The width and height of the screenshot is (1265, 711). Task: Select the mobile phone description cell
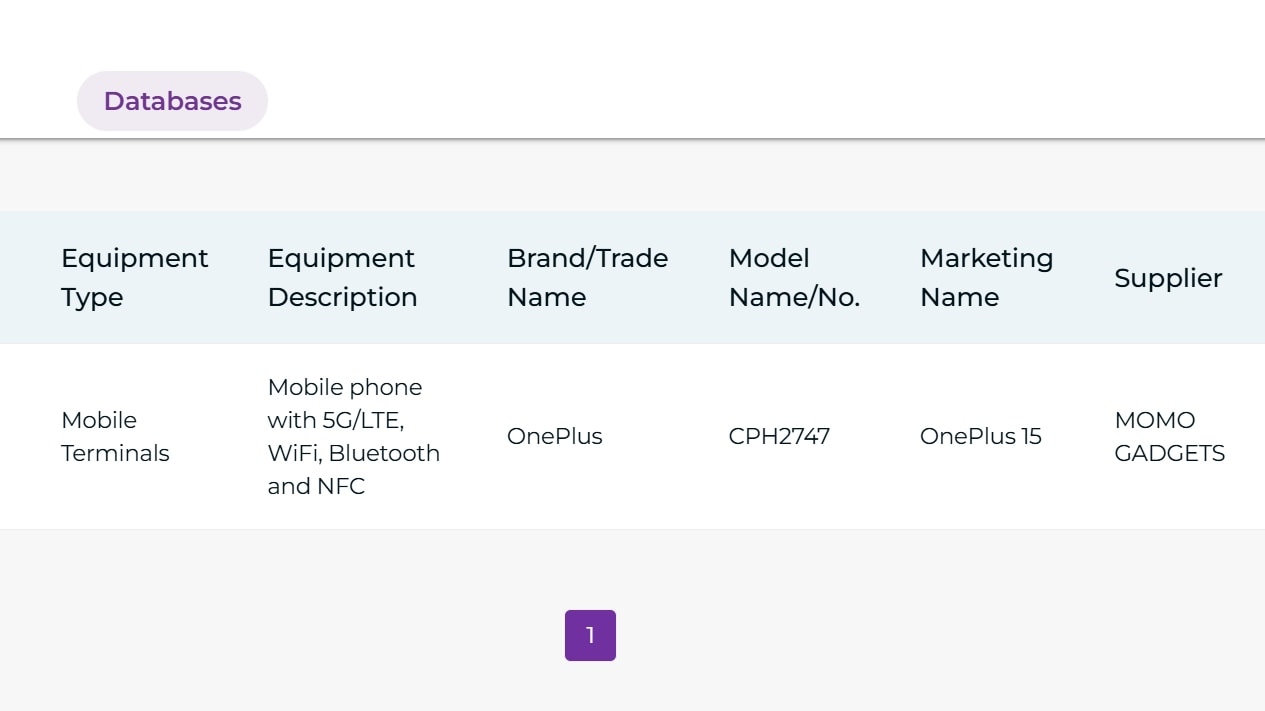[353, 436]
